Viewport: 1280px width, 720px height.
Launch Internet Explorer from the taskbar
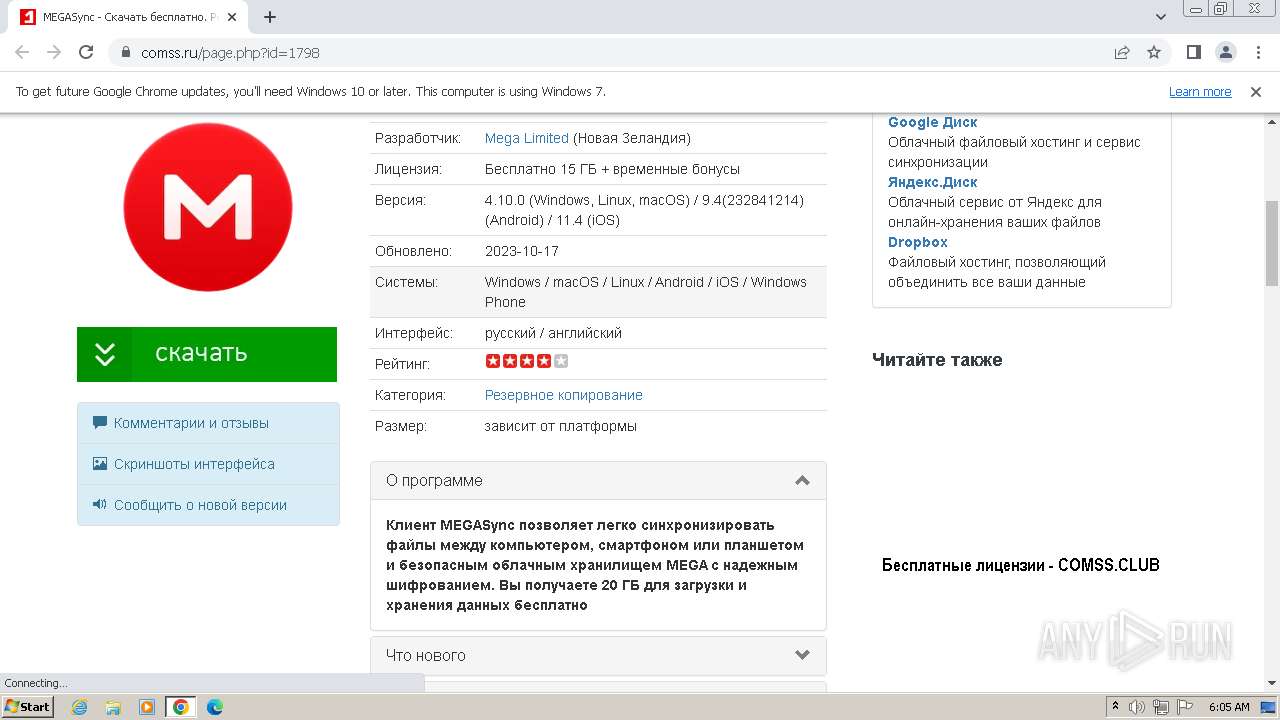(x=80, y=707)
